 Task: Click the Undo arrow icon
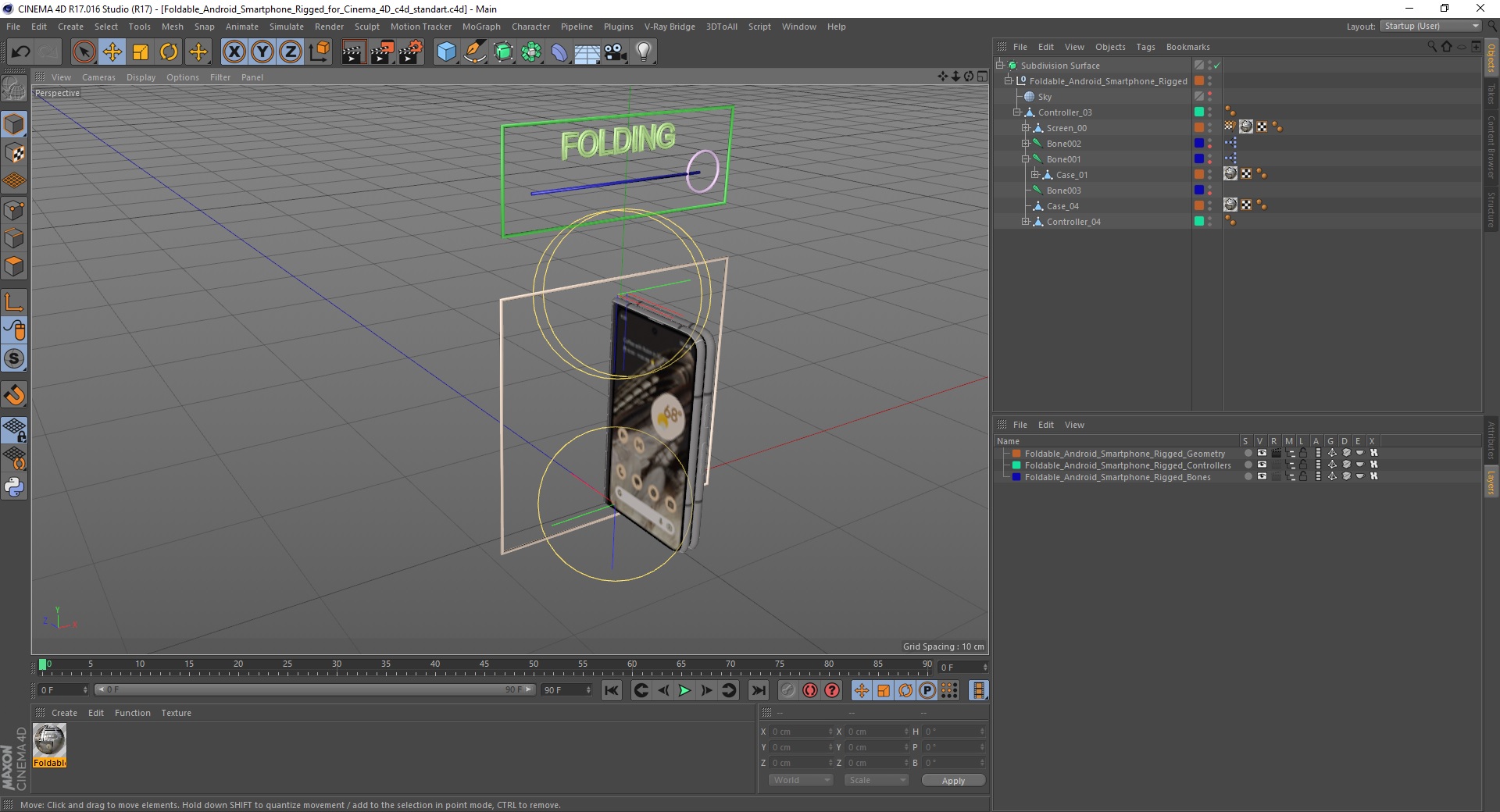coord(21,52)
